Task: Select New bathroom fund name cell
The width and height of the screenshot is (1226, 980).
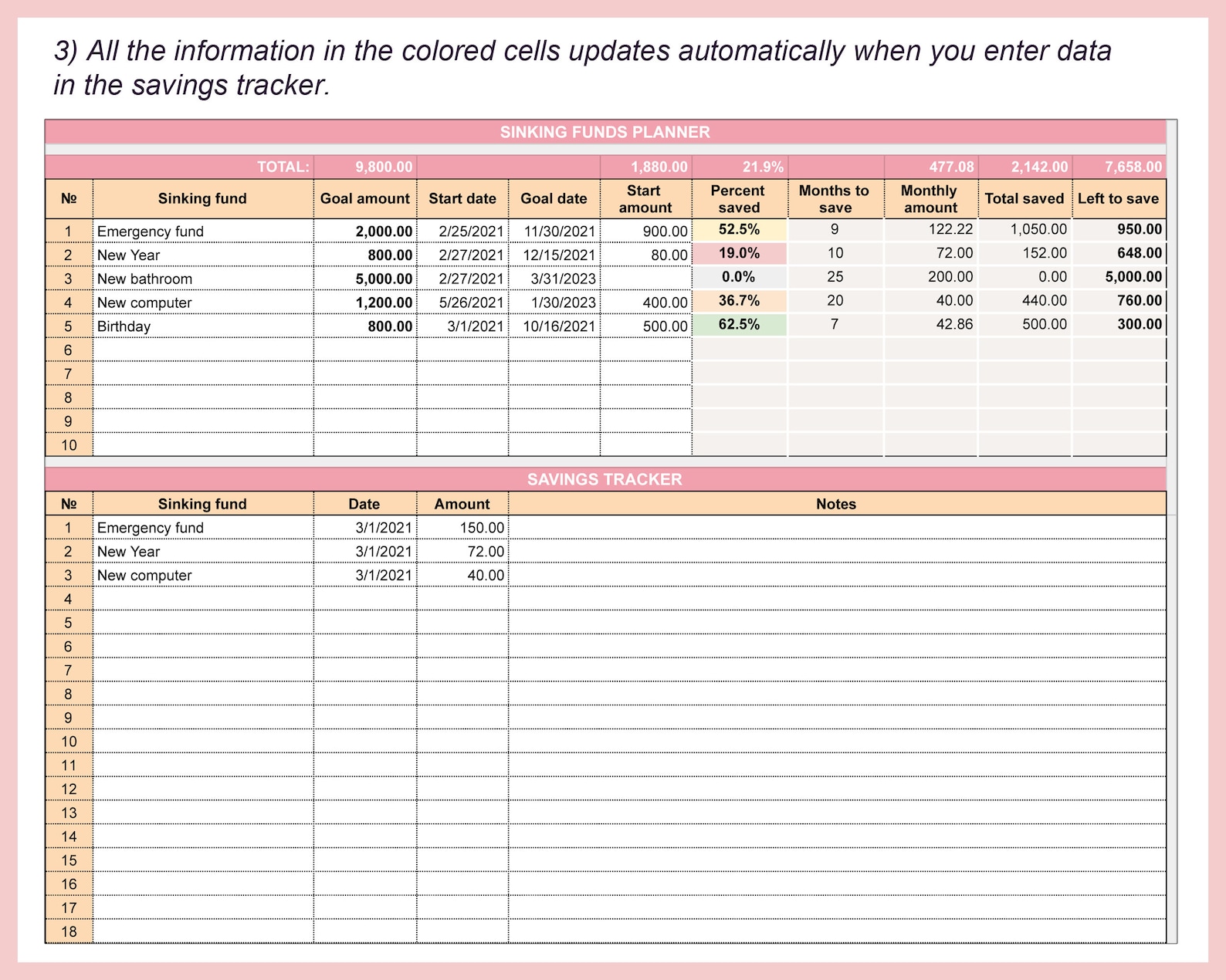Action: coord(203,279)
